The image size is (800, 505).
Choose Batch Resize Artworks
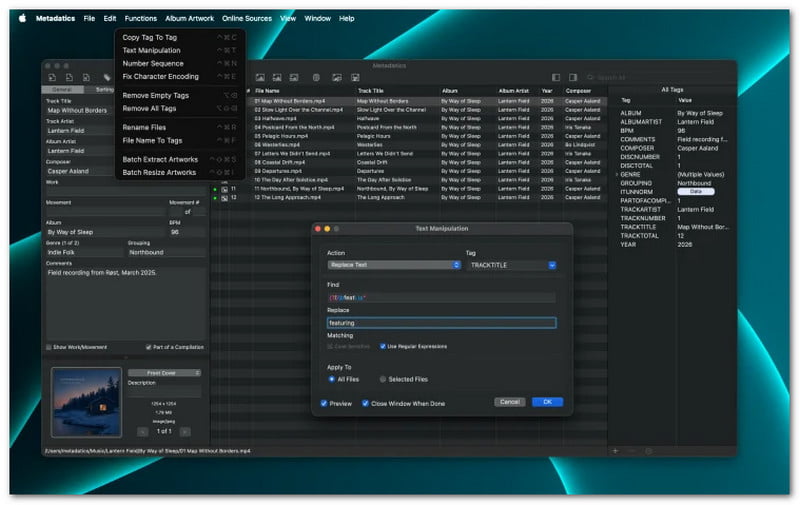(x=180, y=172)
